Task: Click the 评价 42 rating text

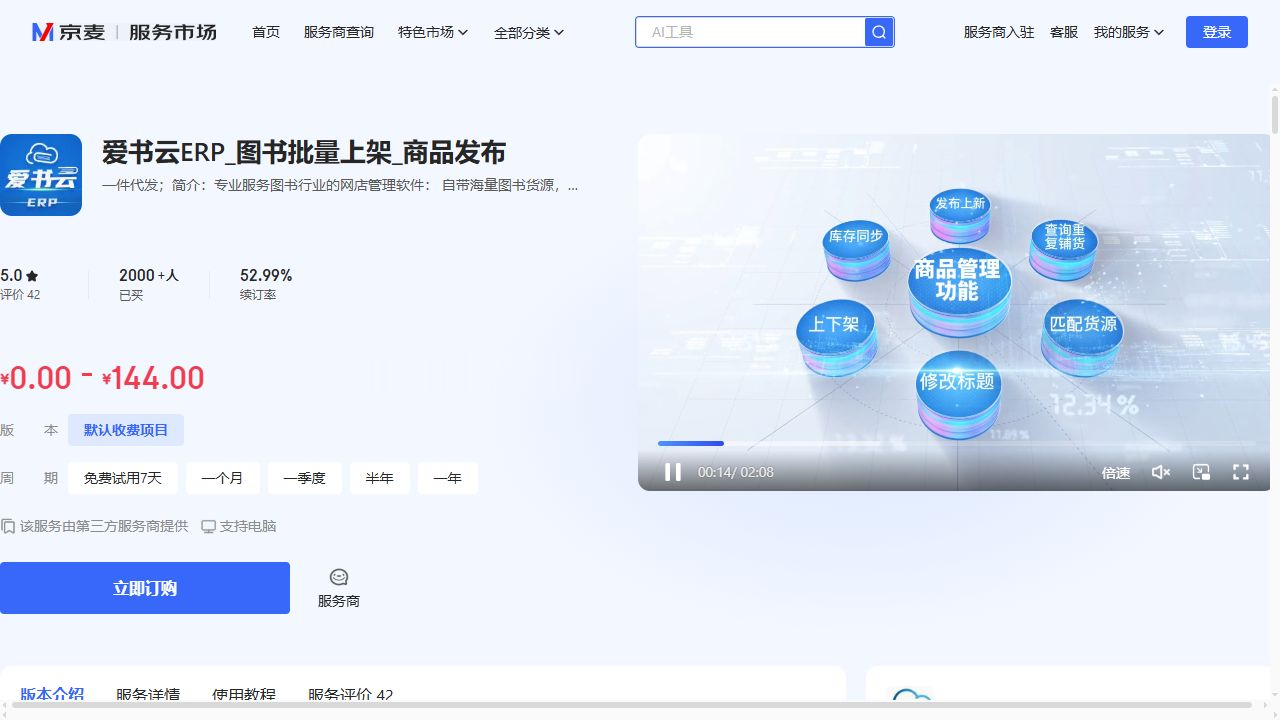Action: pos(20,295)
